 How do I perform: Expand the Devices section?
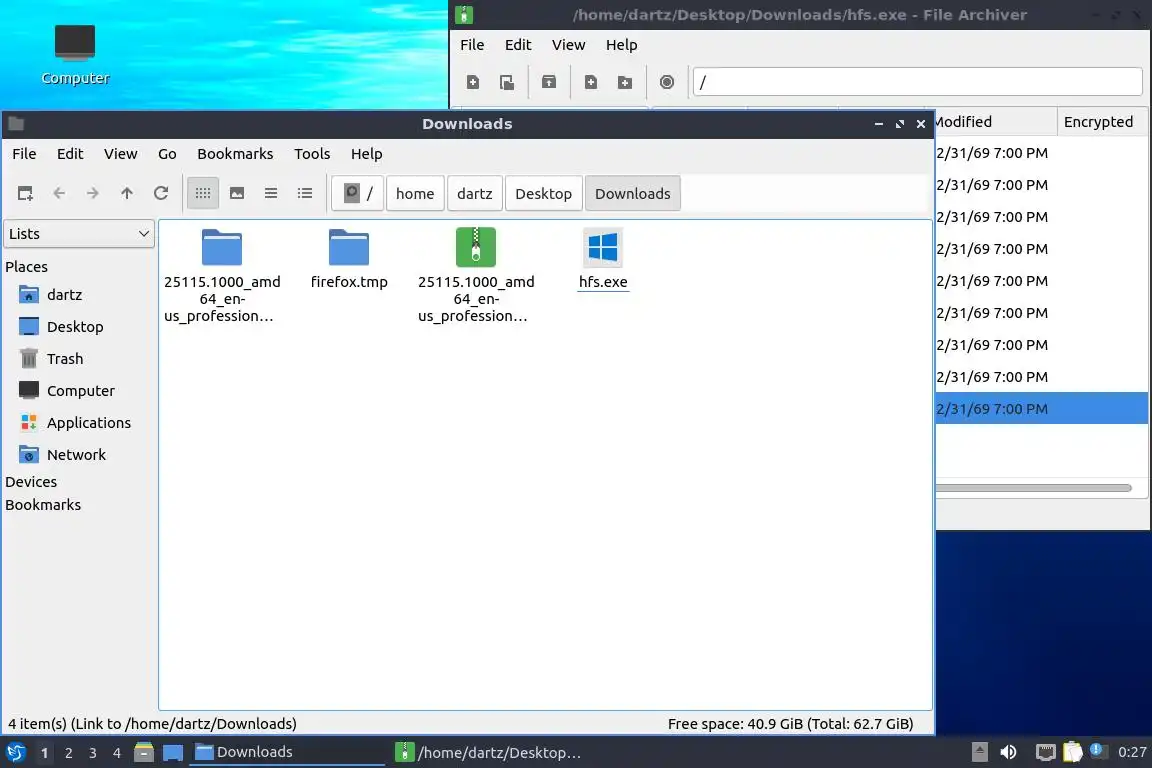pos(31,482)
